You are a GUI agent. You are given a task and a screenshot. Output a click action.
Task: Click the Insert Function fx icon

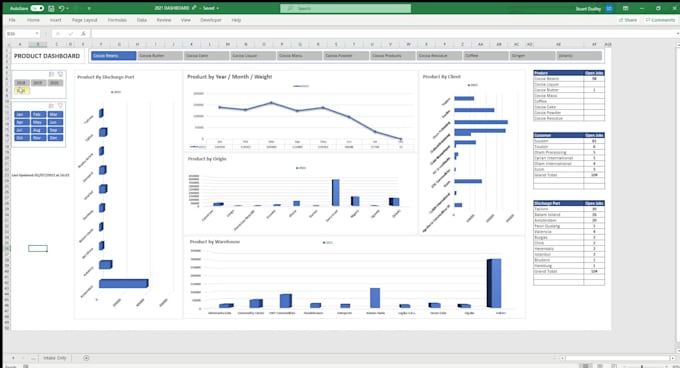pyautogui.click(x=83, y=33)
